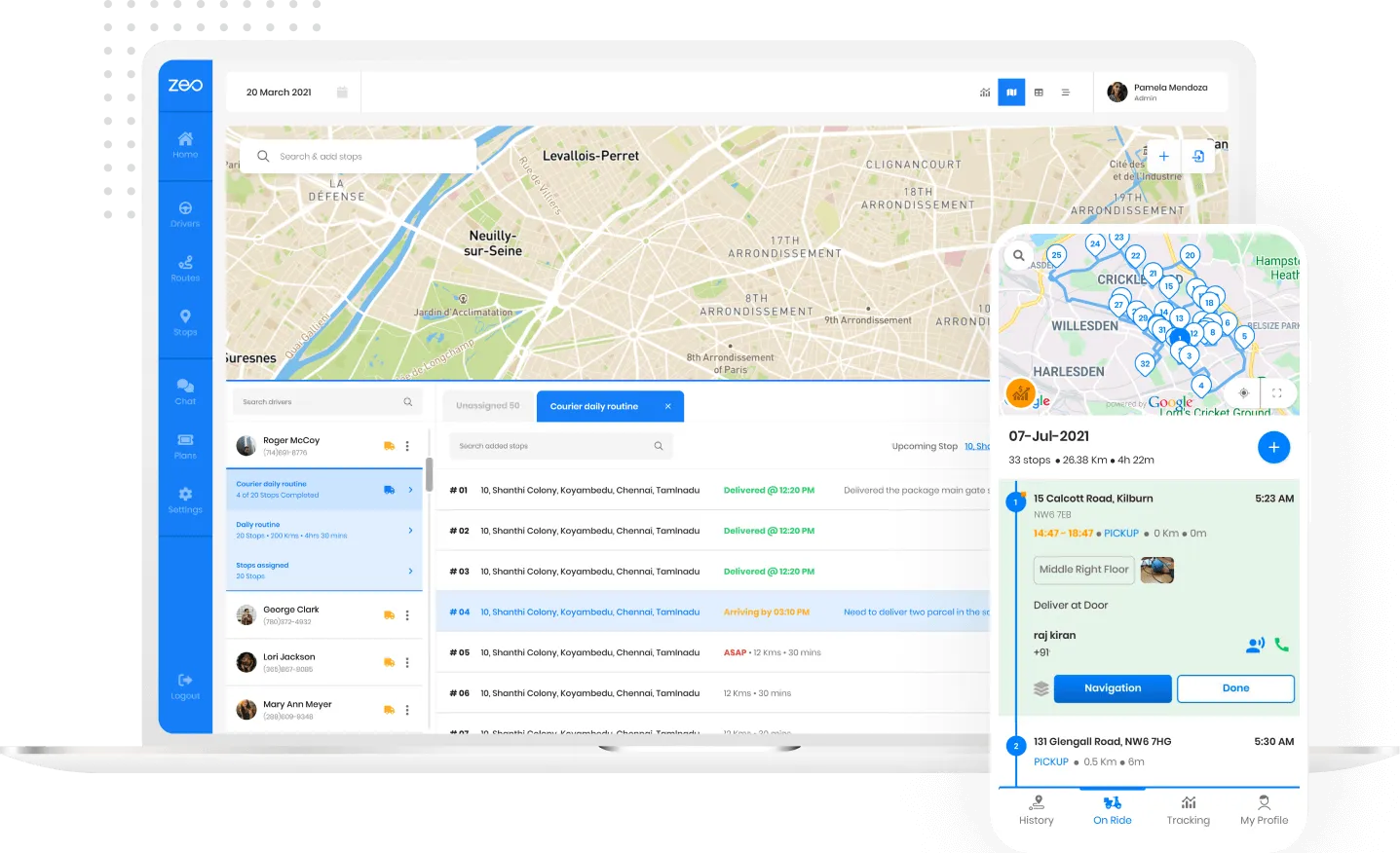Click the zeo logo
Screen dimensions: 1400x853
pos(185,86)
